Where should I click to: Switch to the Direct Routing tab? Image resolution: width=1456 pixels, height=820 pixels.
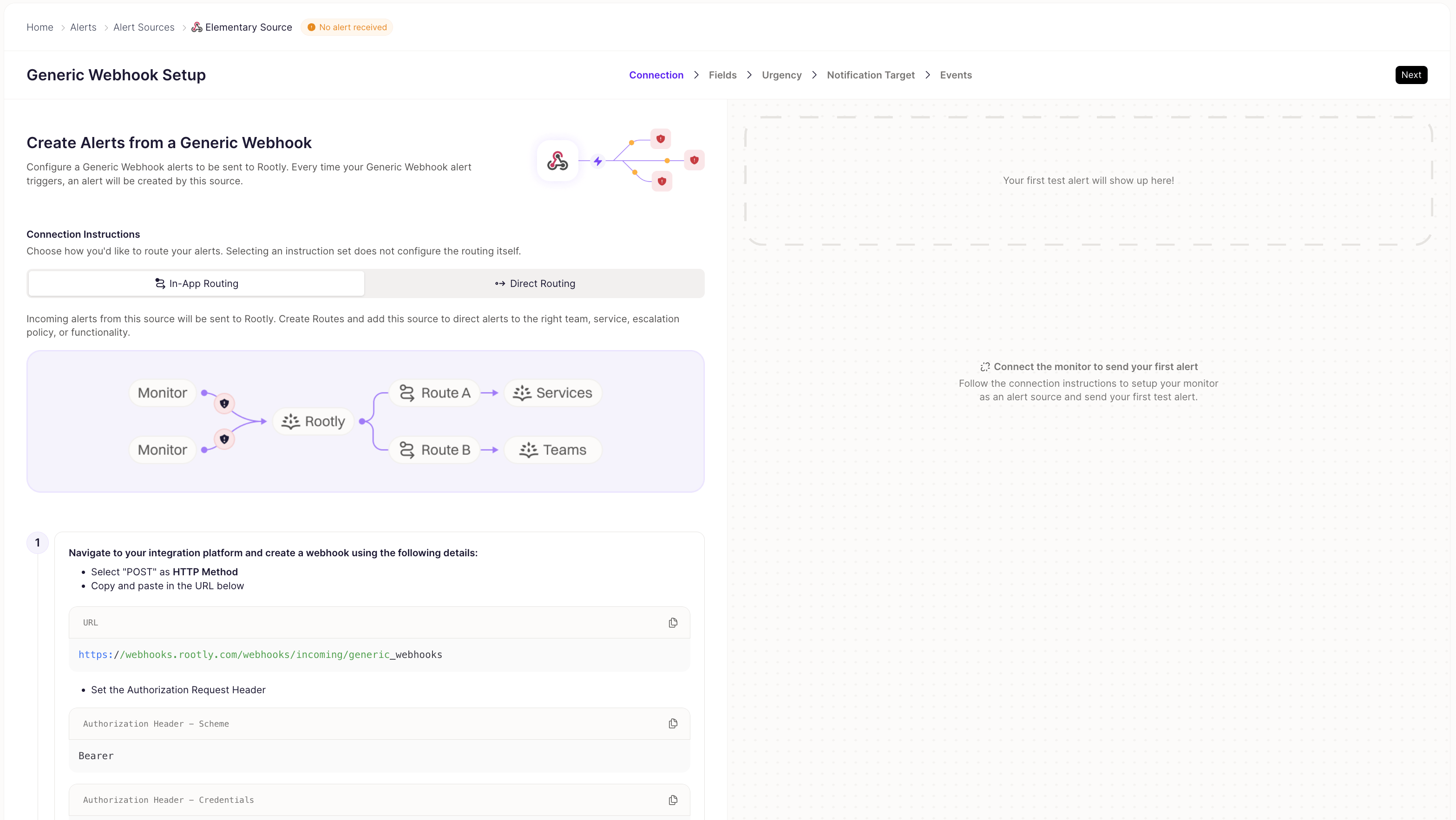point(535,284)
